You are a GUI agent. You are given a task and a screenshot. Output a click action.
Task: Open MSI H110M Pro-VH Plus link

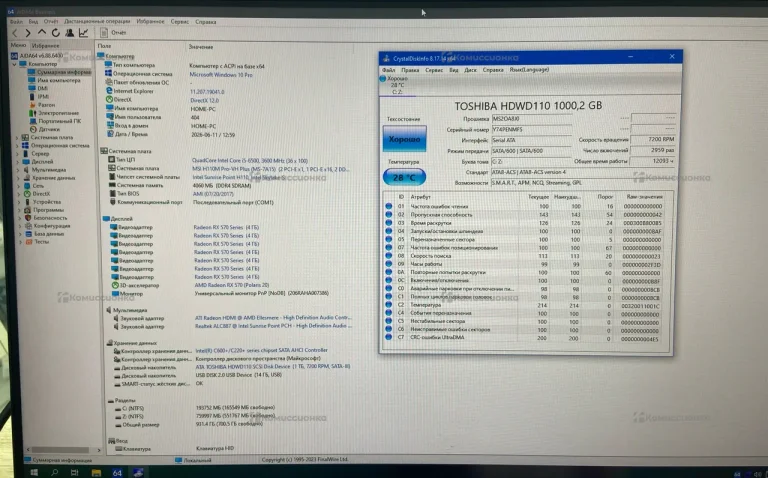pos(270,169)
